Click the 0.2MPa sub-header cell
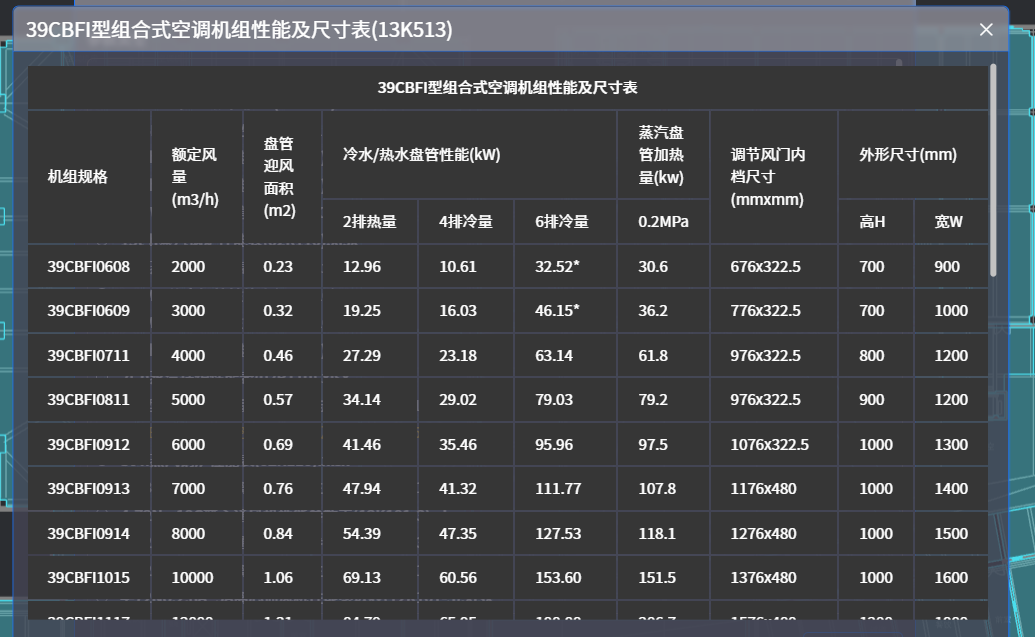The width and height of the screenshot is (1035, 637). pyautogui.click(x=663, y=222)
